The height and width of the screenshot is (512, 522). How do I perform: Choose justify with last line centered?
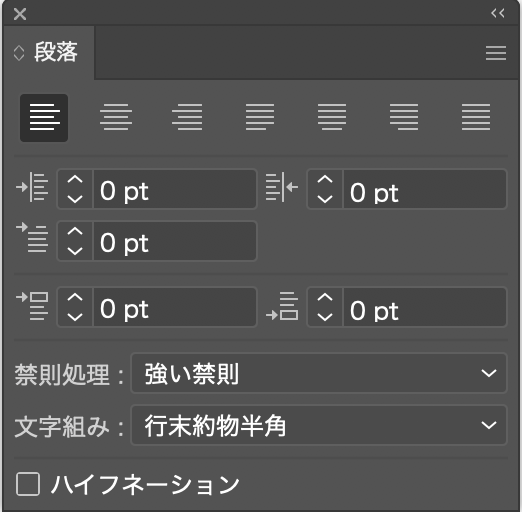[x=332, y=117]
